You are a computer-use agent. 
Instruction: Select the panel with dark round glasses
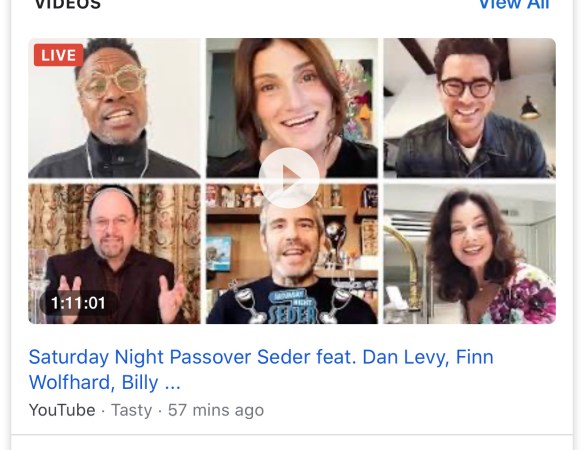pyautogui.click(x=470, y=108)
